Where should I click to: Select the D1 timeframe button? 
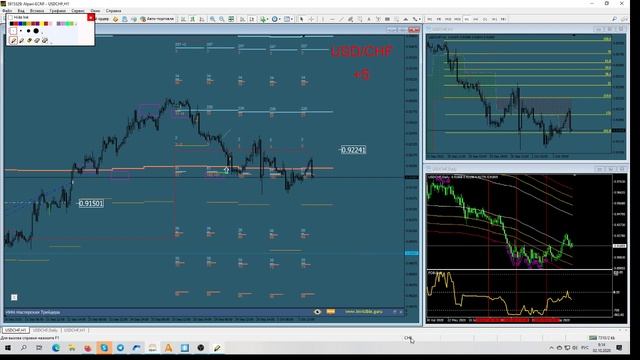point(485,19)
